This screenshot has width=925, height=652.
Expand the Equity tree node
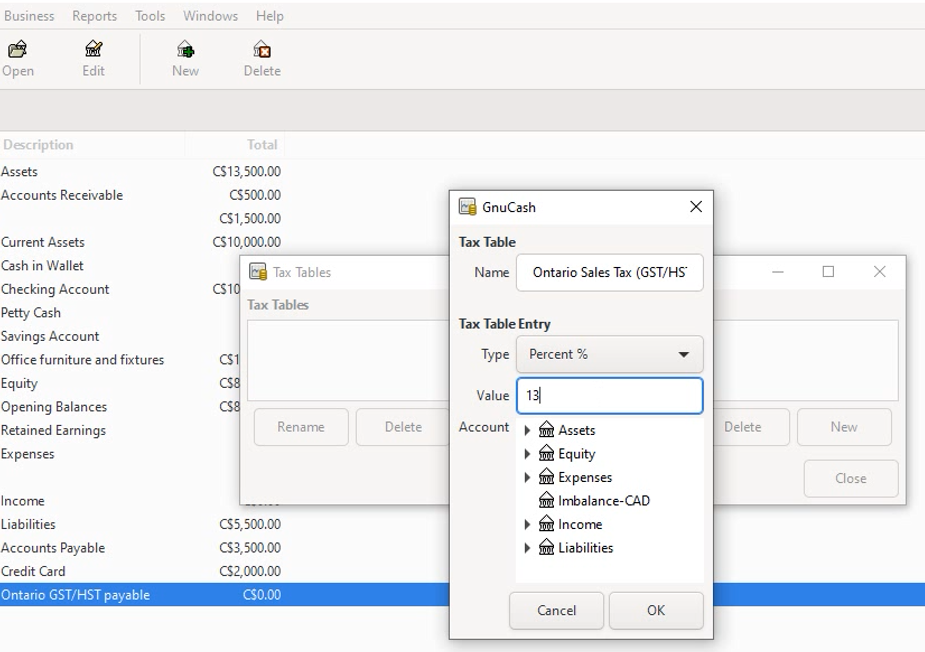tap(527, 454)
